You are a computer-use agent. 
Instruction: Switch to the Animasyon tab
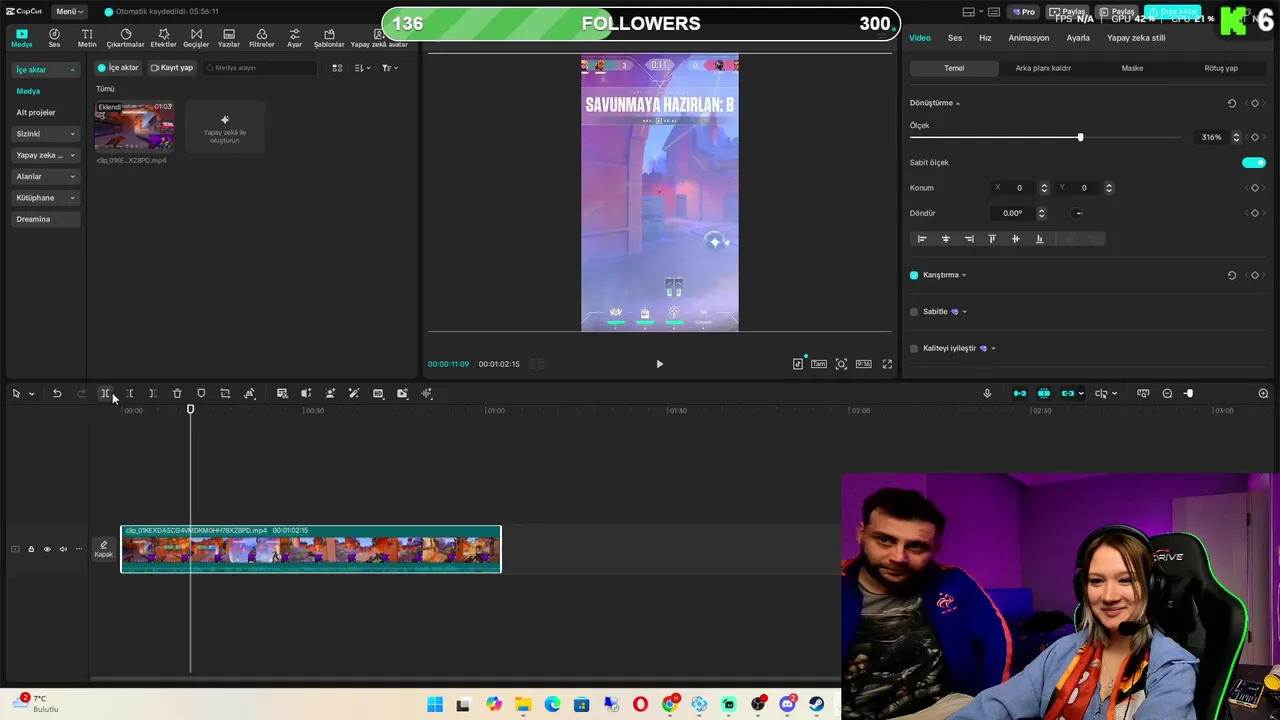pyautogui.click(x=1029, y=38)
